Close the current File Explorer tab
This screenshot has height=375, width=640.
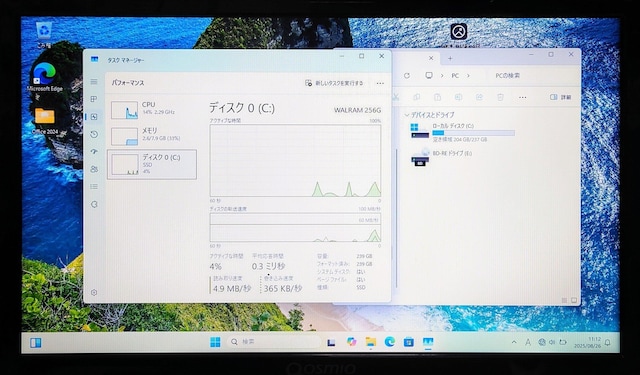(431, 58)
